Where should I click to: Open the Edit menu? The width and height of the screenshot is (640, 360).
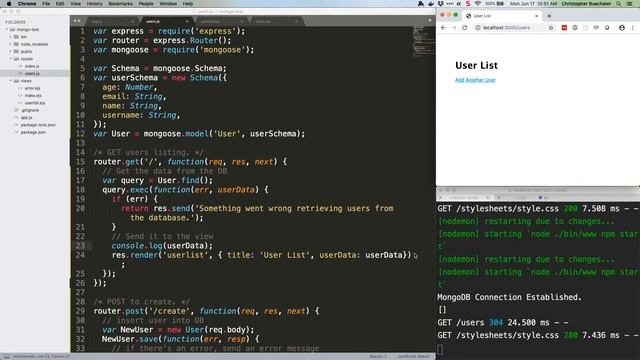(60, 4)
